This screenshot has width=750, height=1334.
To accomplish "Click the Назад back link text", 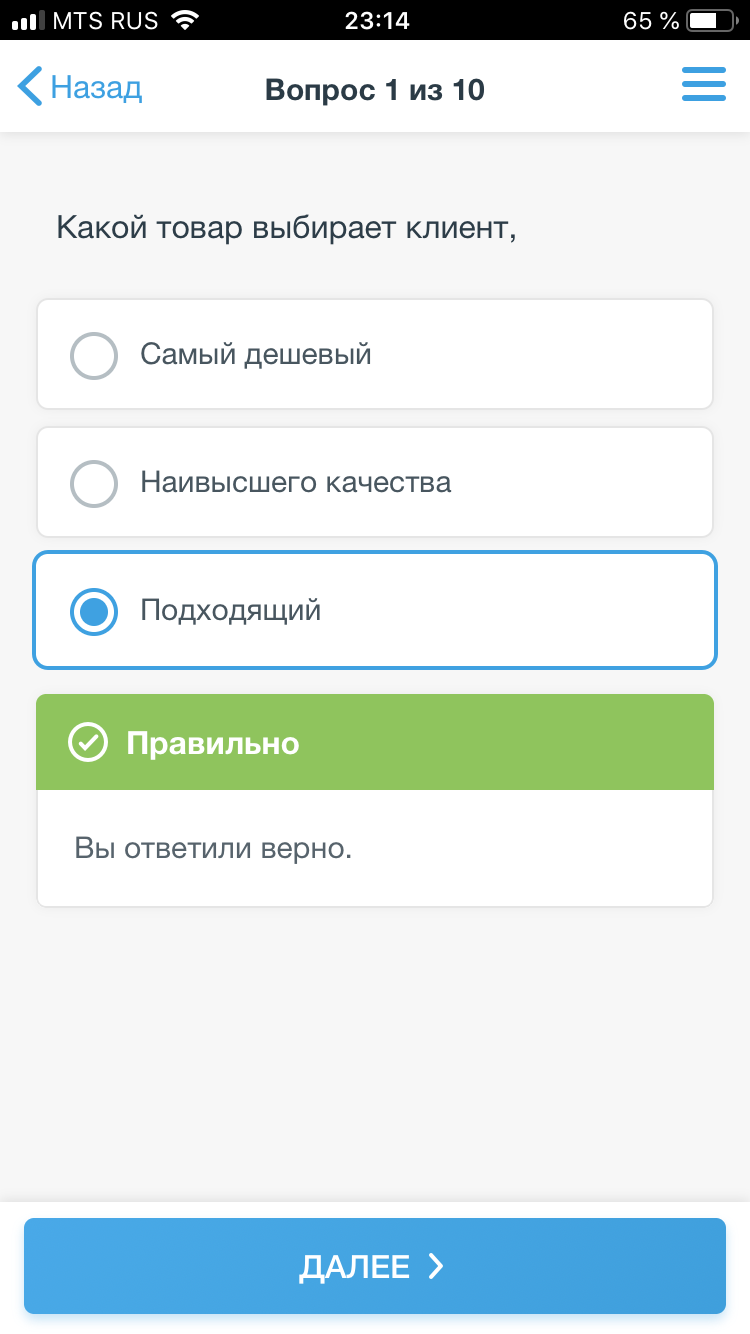I will click(x=96, y=88).
